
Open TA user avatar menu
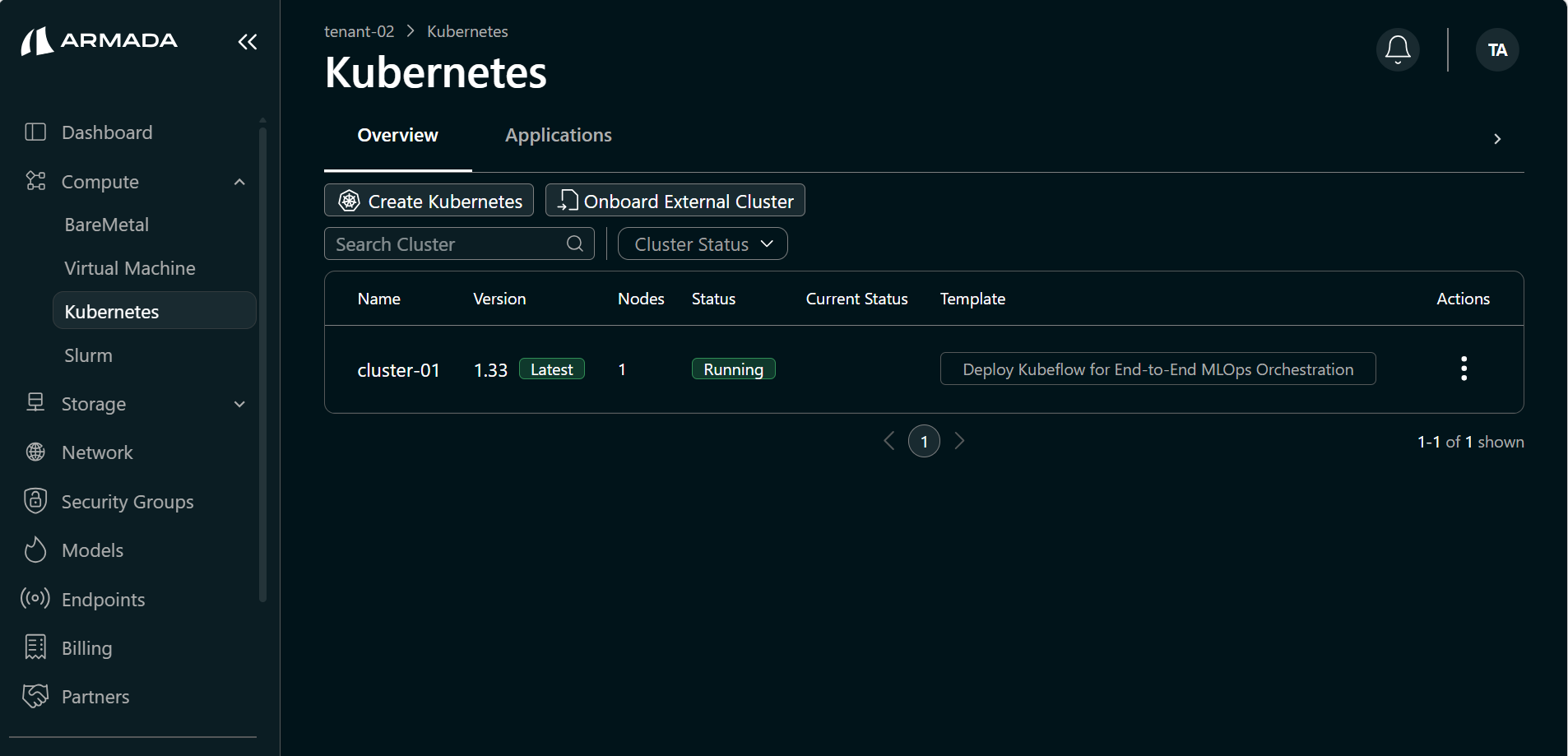(x=1497, y=49)
